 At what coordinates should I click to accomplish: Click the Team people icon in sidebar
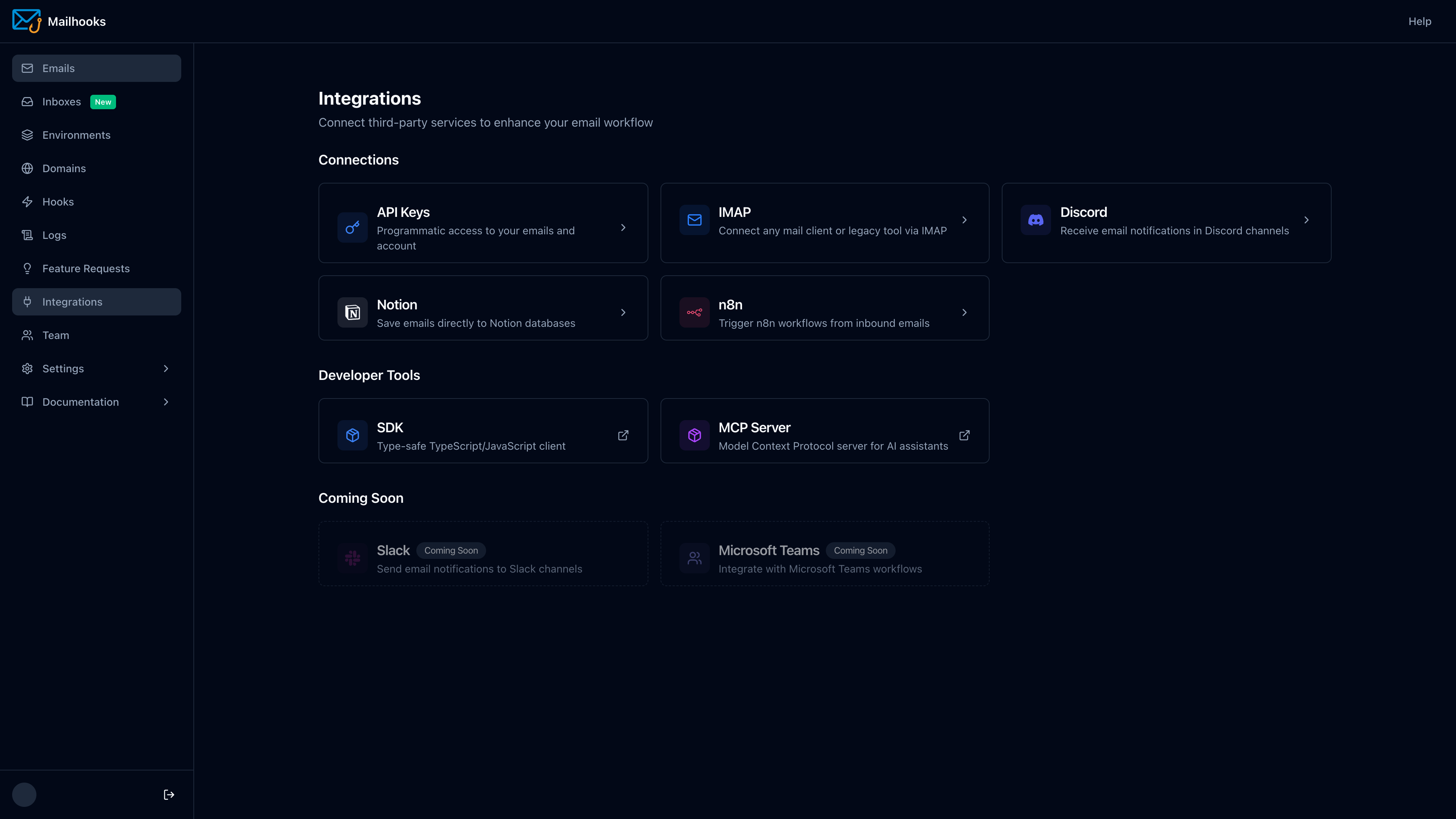(x=27, y=335)
